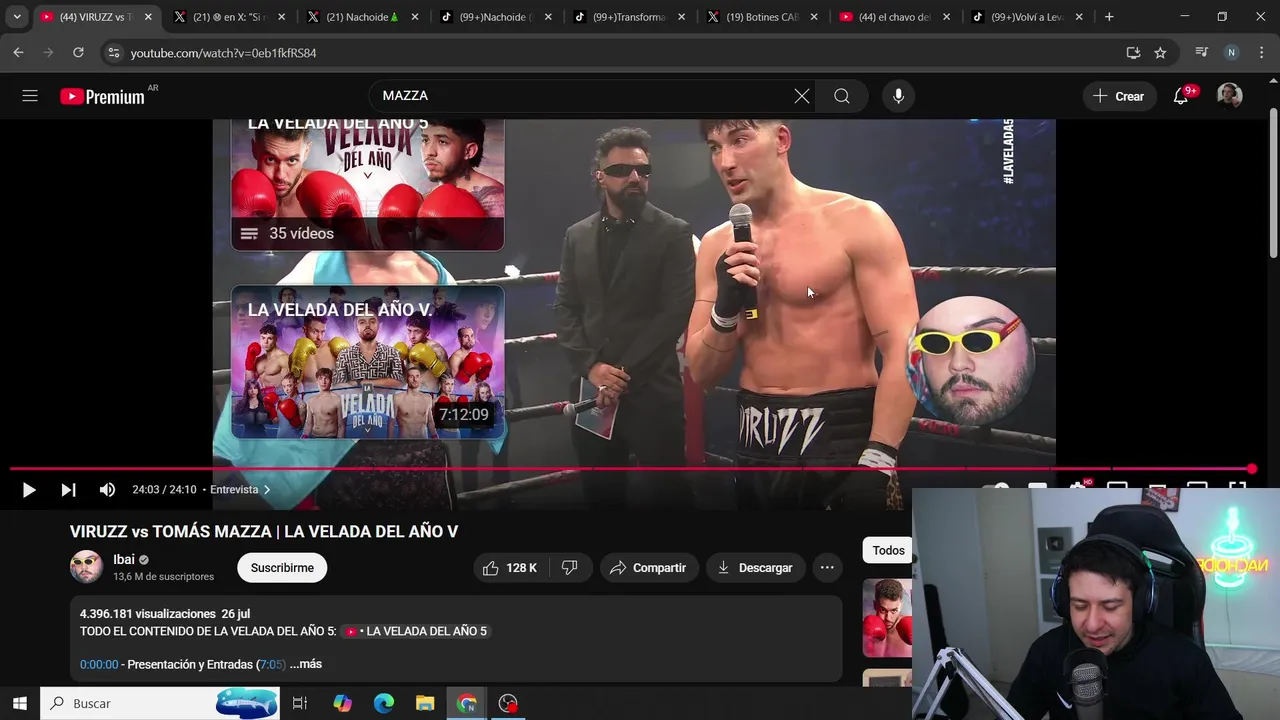The width and height of the screenshot is (1280, 720).
Task: Install the app via address bar icon
Action: pos(1133,53)
